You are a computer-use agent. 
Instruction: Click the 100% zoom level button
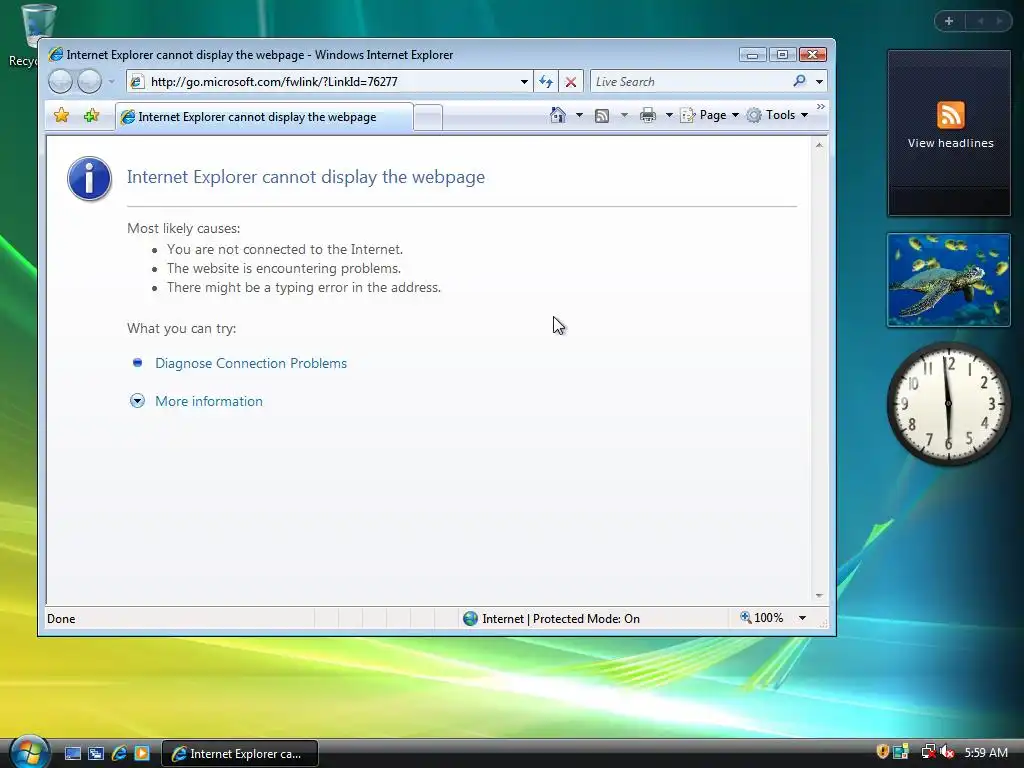pyautogui.click(x=761, y=618)
